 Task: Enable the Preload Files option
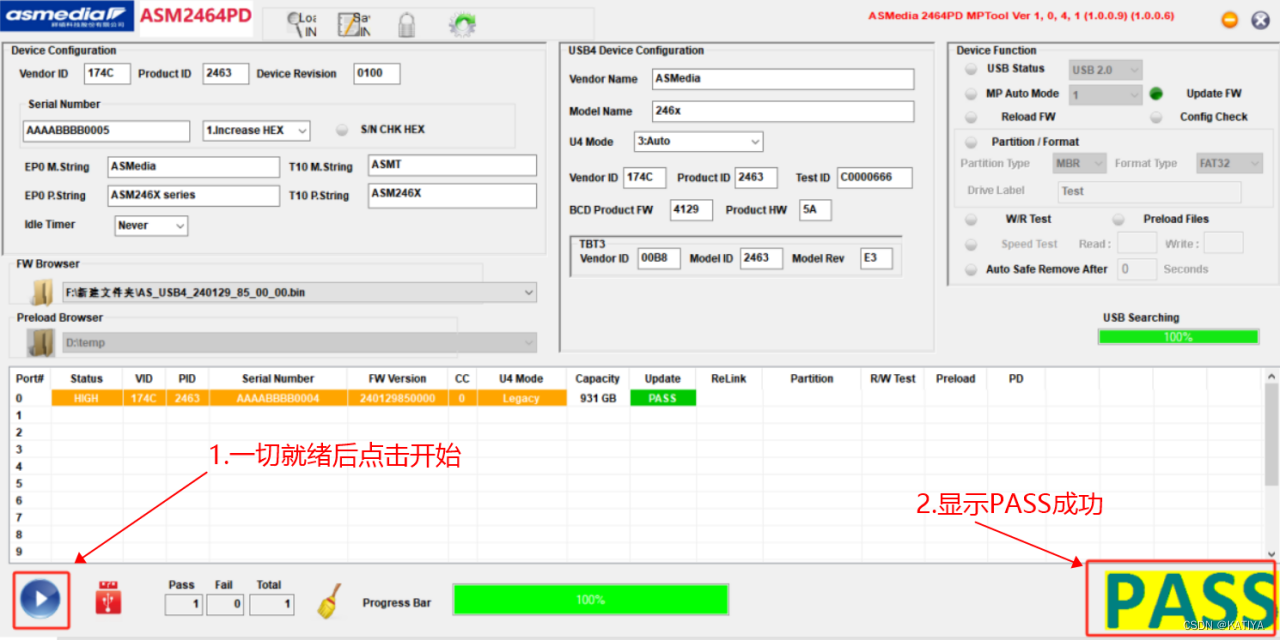tap(1119, 219)
